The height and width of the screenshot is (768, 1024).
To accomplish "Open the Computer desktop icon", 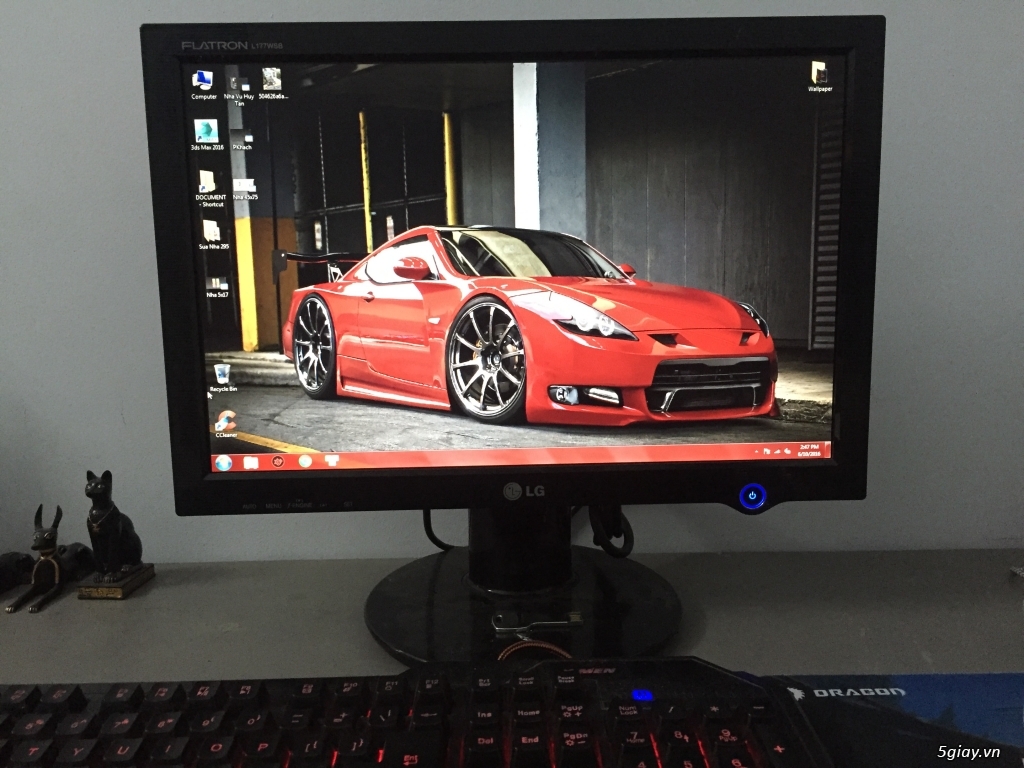I will tap(203, 81).
